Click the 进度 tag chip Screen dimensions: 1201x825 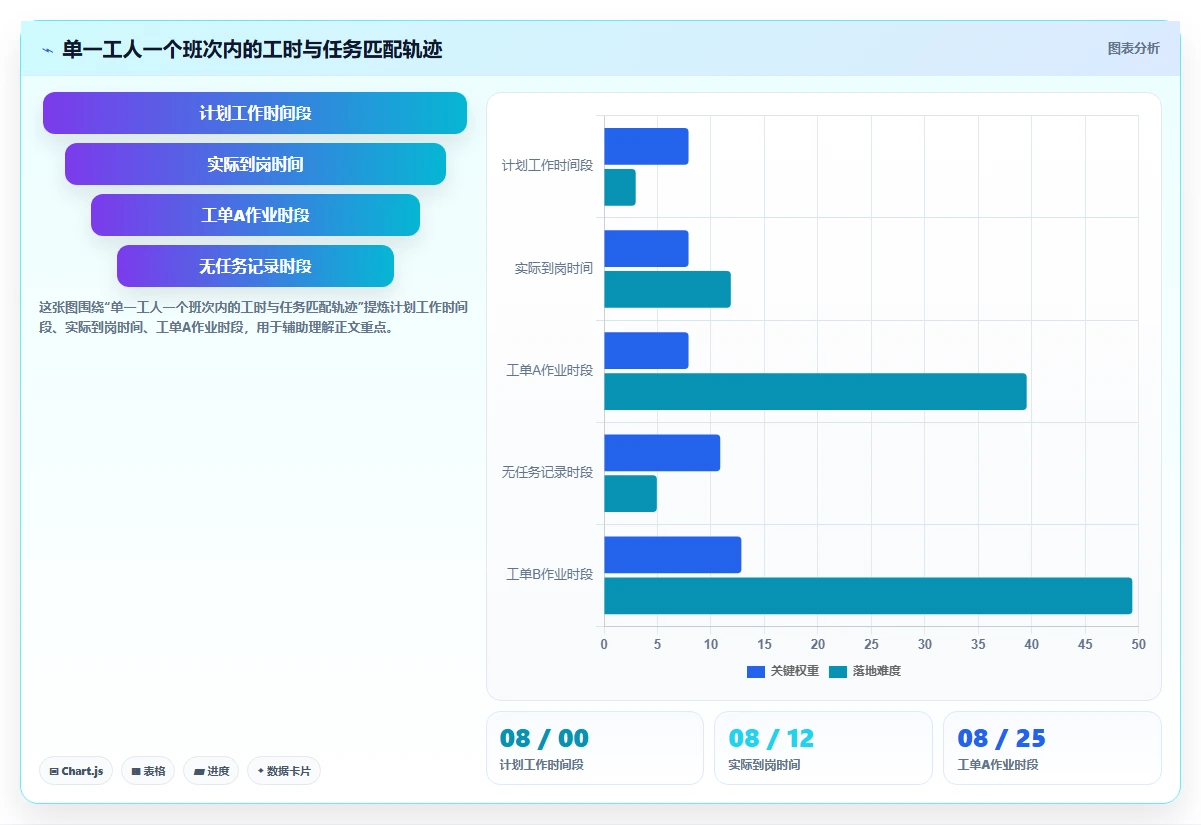tap(211, 771)
